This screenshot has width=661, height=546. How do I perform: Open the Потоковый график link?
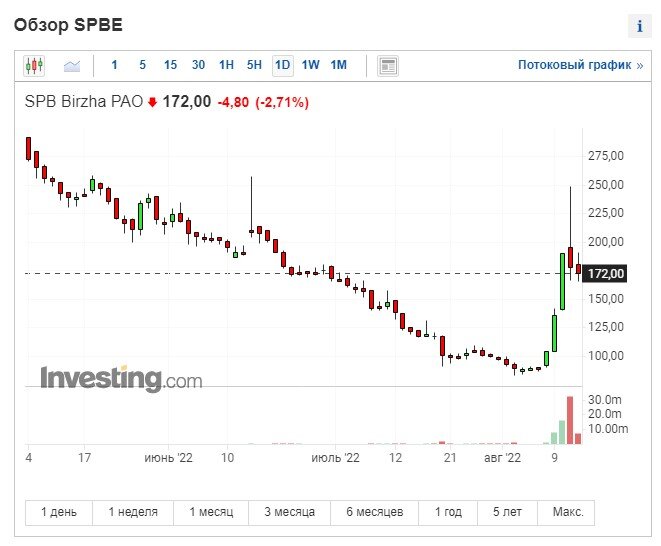coord(580,65)
